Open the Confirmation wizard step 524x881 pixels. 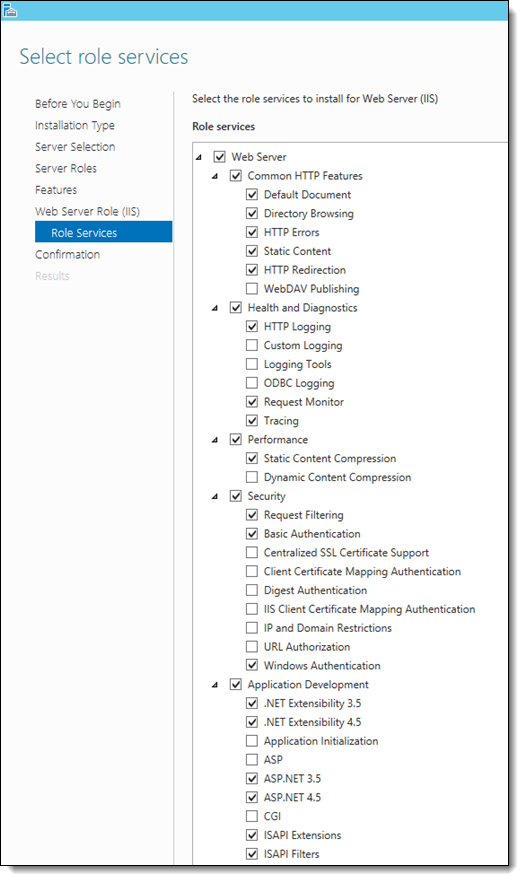click(67, 255)
